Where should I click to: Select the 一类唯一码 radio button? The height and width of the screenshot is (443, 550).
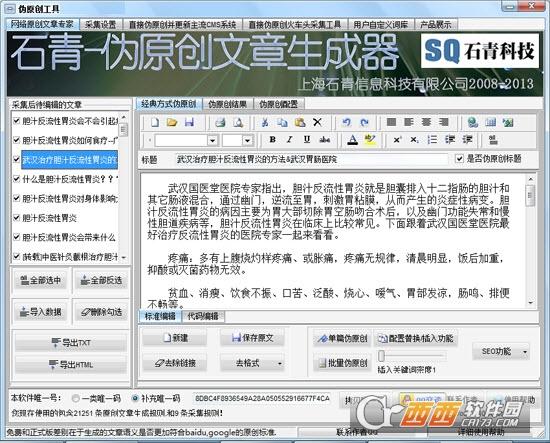tap(75, 398)
